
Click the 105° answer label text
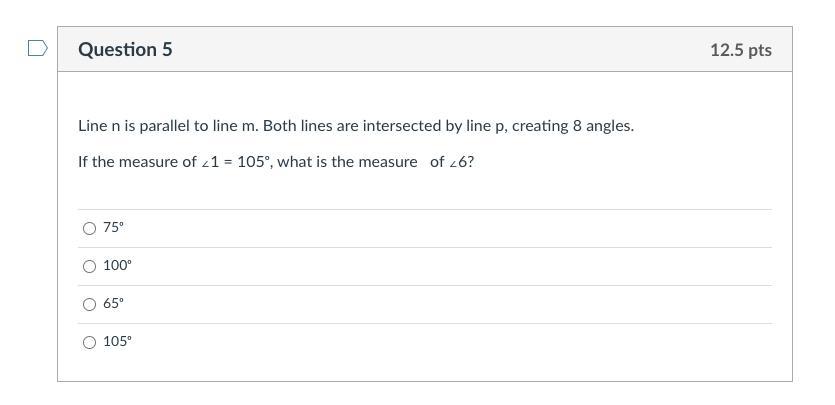click(117, 342)
